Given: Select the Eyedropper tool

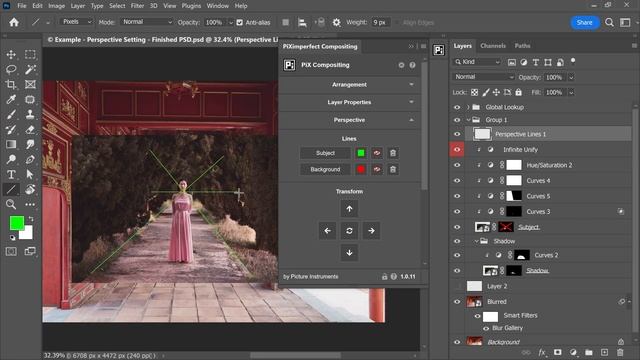Looking at the screenshot, I should coord(11,100).
